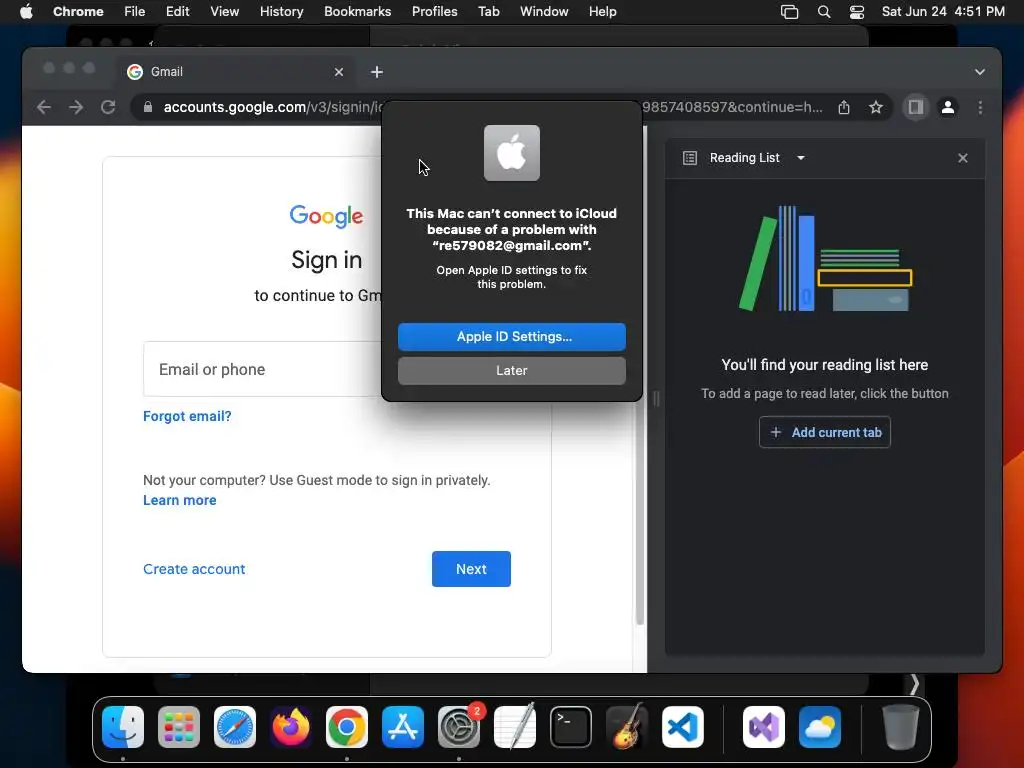
Task: Open the Learn more link
Action: 180,500
